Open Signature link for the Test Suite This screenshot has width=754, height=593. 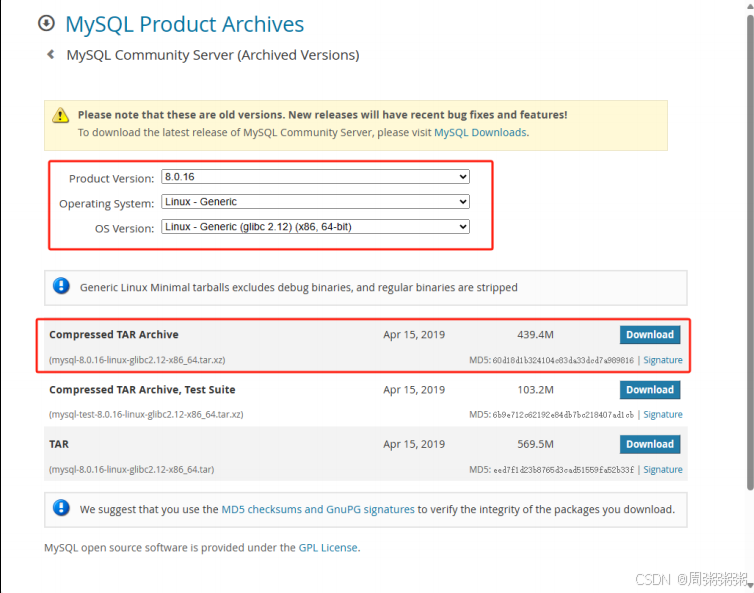[662, 414]
